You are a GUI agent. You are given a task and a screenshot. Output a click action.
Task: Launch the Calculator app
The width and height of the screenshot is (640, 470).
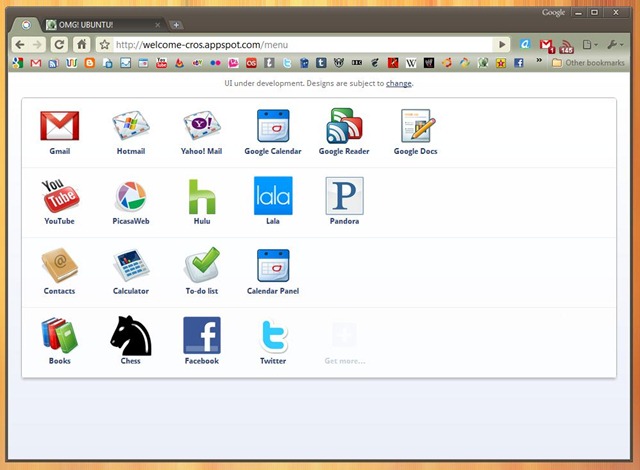pos(131,266)
